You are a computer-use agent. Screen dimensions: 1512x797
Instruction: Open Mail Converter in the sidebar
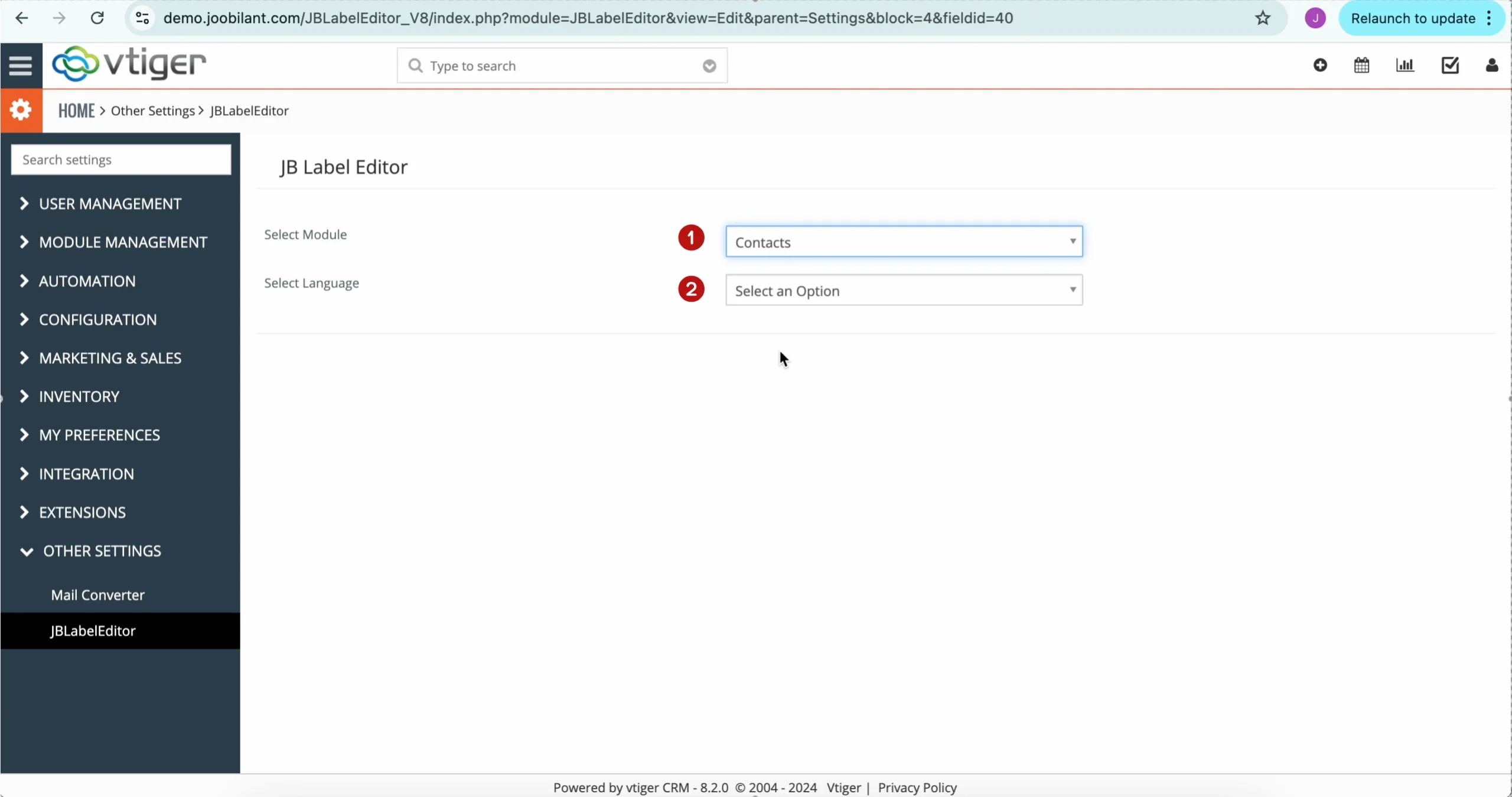tap(97, 595)
